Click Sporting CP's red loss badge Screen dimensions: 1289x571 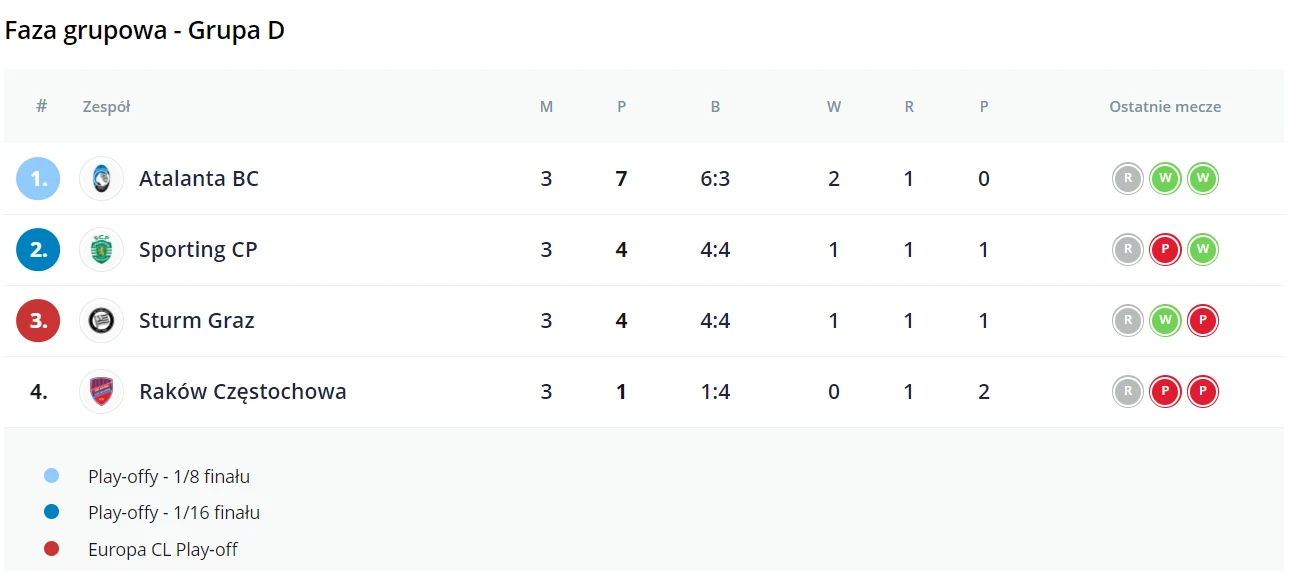pyautogui.click(x=1165, y=250)
